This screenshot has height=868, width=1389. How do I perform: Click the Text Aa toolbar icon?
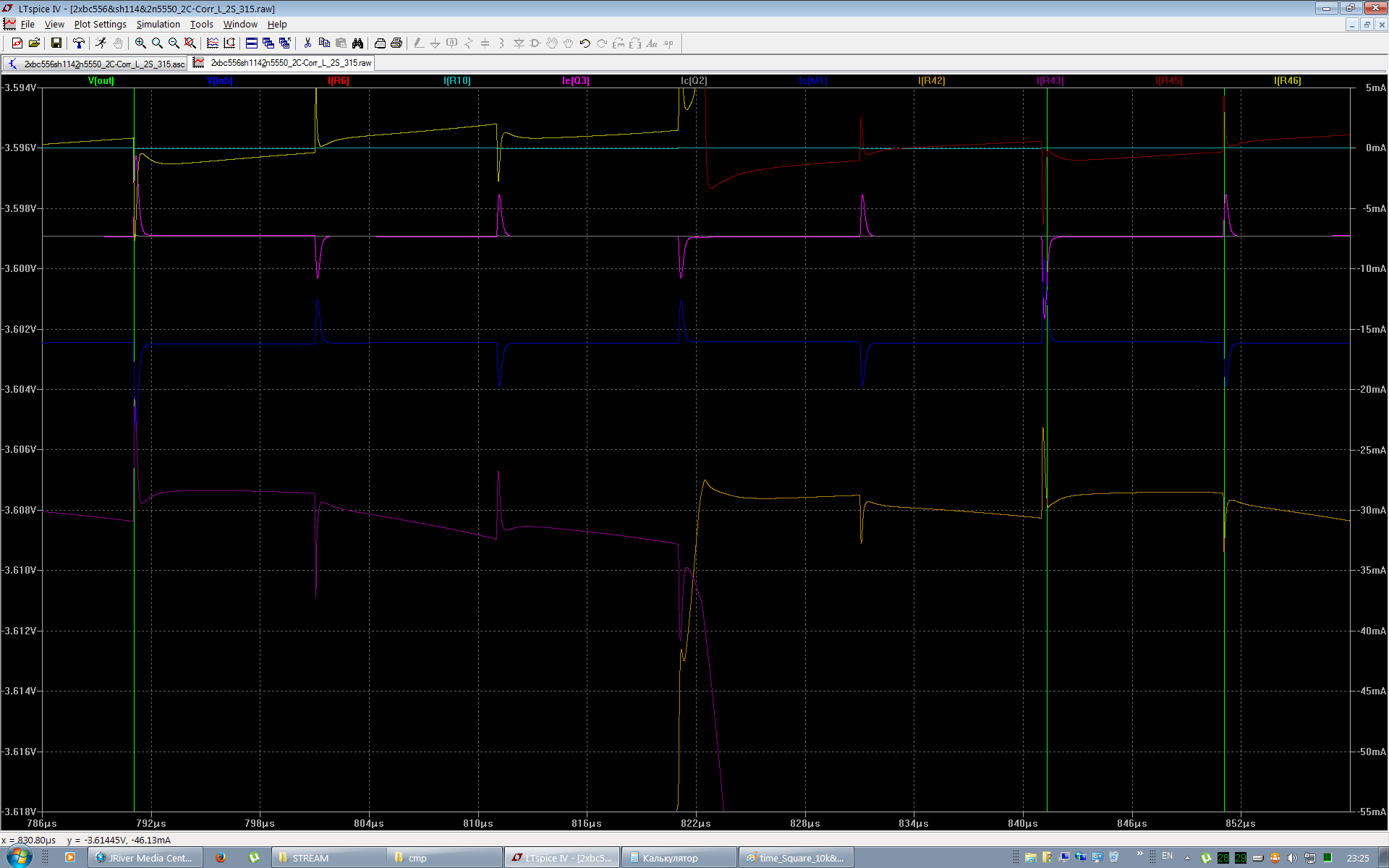tap(652, 43)
